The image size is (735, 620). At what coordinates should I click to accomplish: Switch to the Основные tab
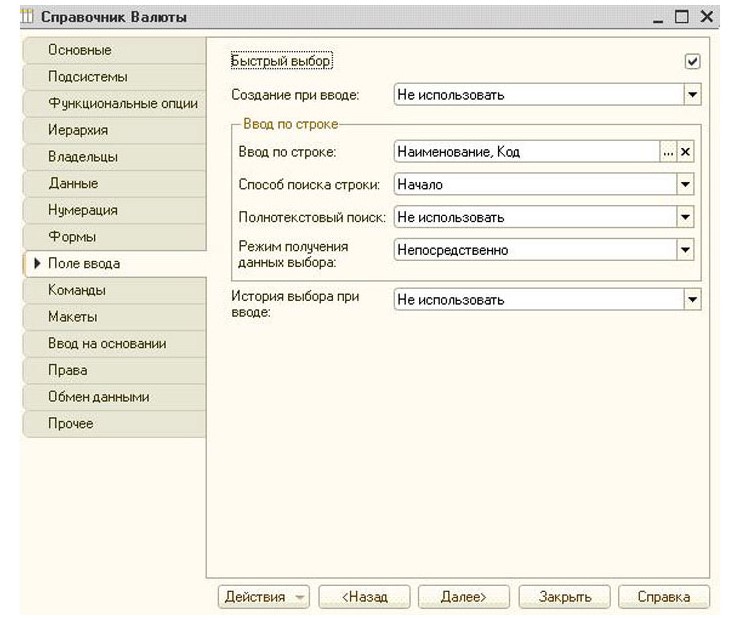(x=80, y=50)
